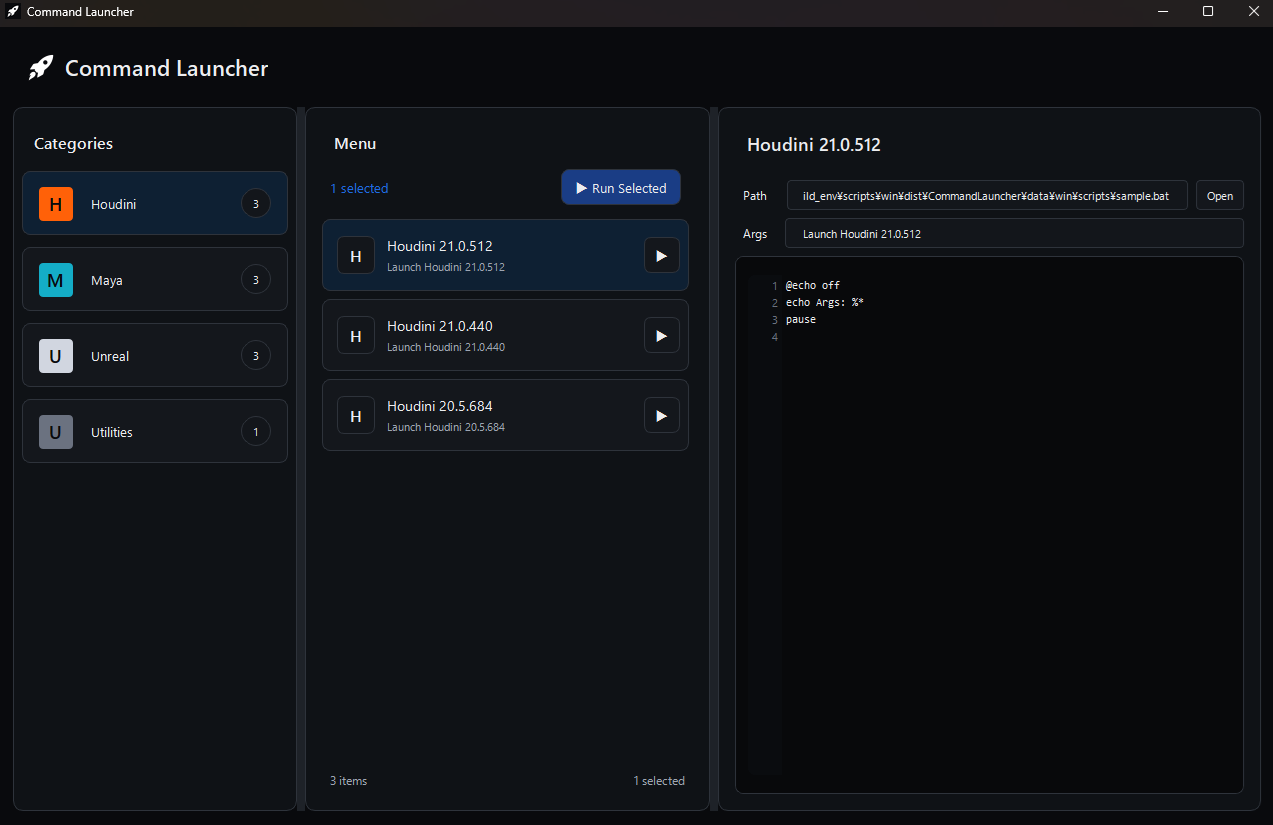This screenshot has width=1273, height=825.
Task: Minimize the Command Launcher window
Action: (1163, 12)
